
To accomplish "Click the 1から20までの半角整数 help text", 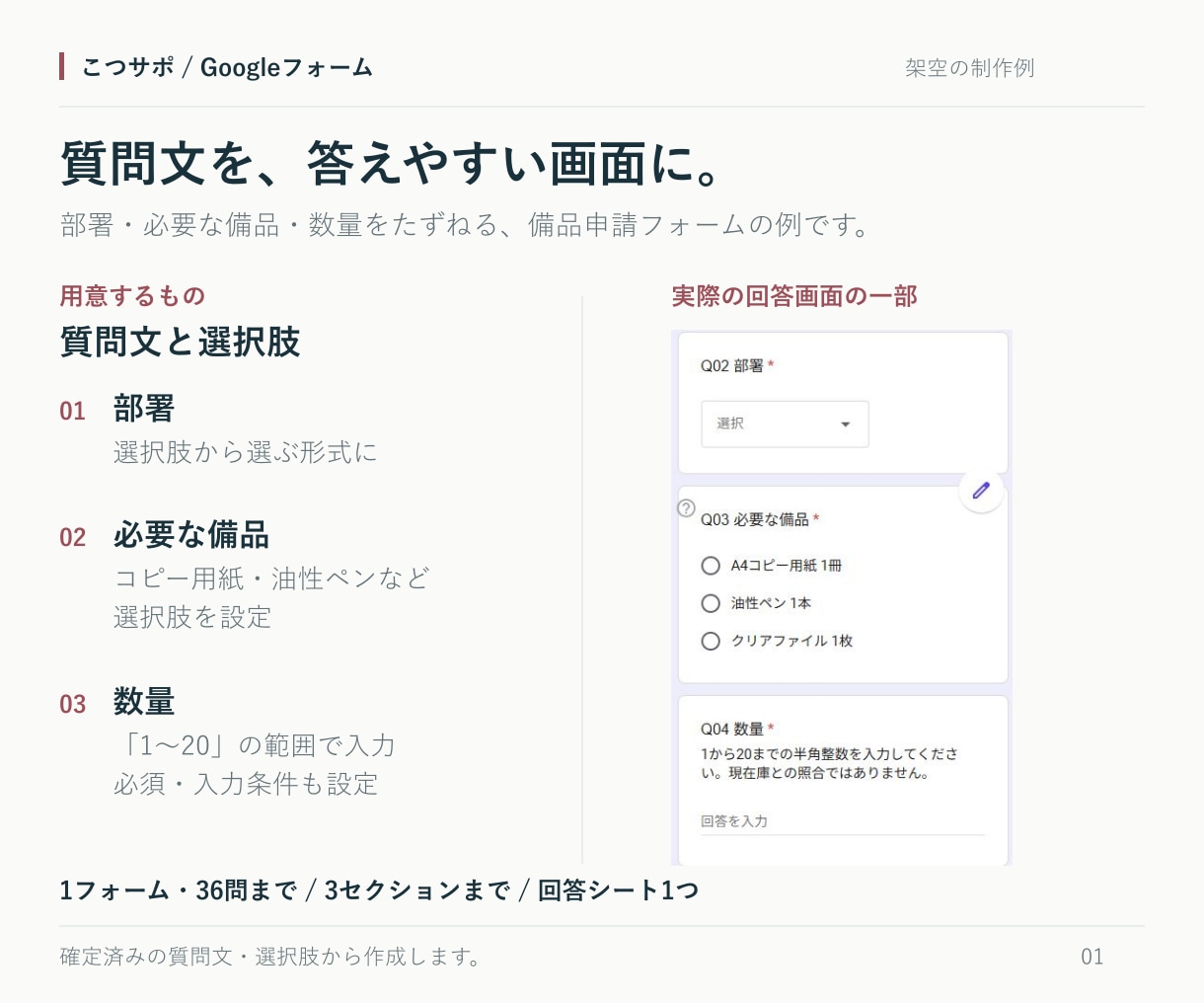I will click(829, 763).
